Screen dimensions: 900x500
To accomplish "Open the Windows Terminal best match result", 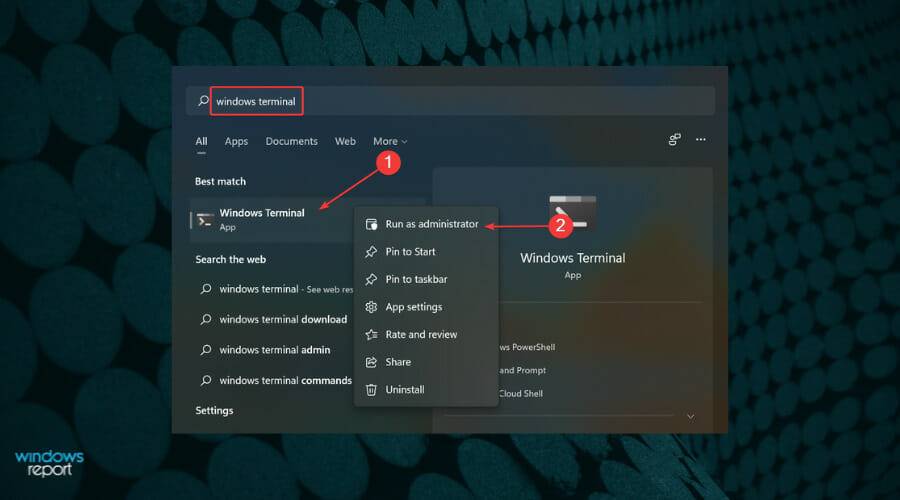I will [271, 220].
